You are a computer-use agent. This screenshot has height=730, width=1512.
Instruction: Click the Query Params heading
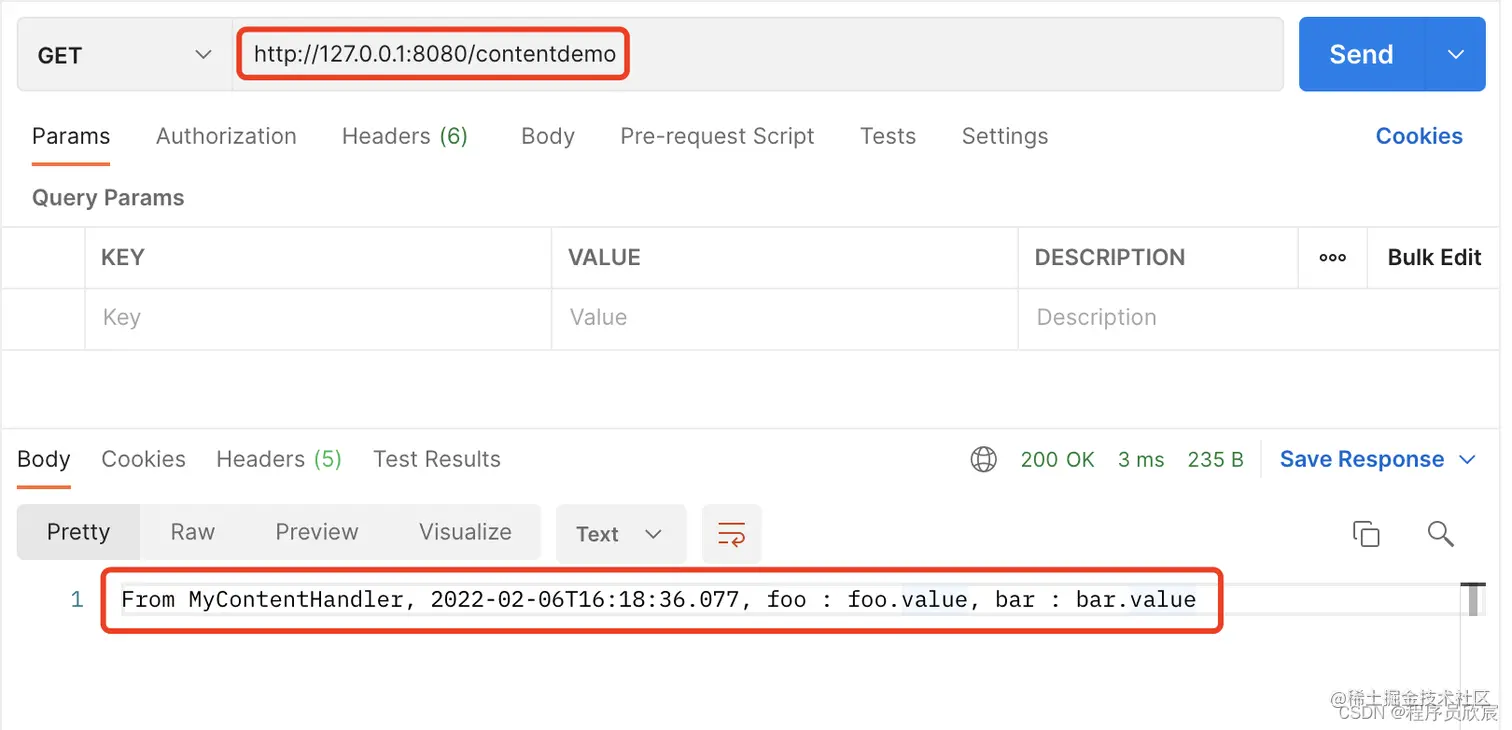coord(108,198)
